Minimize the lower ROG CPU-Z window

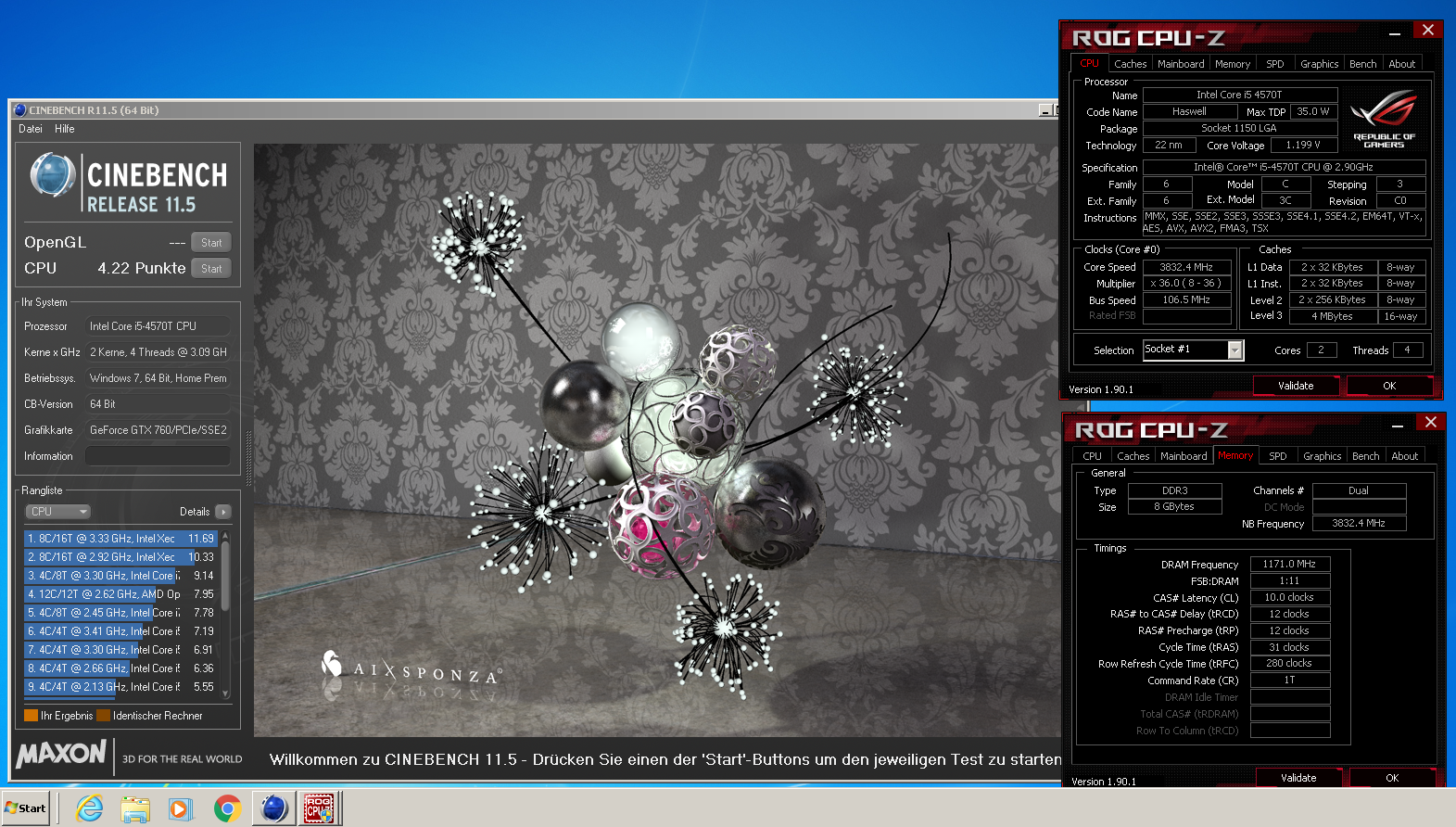pyautogui.click(x=1398, y=426)
